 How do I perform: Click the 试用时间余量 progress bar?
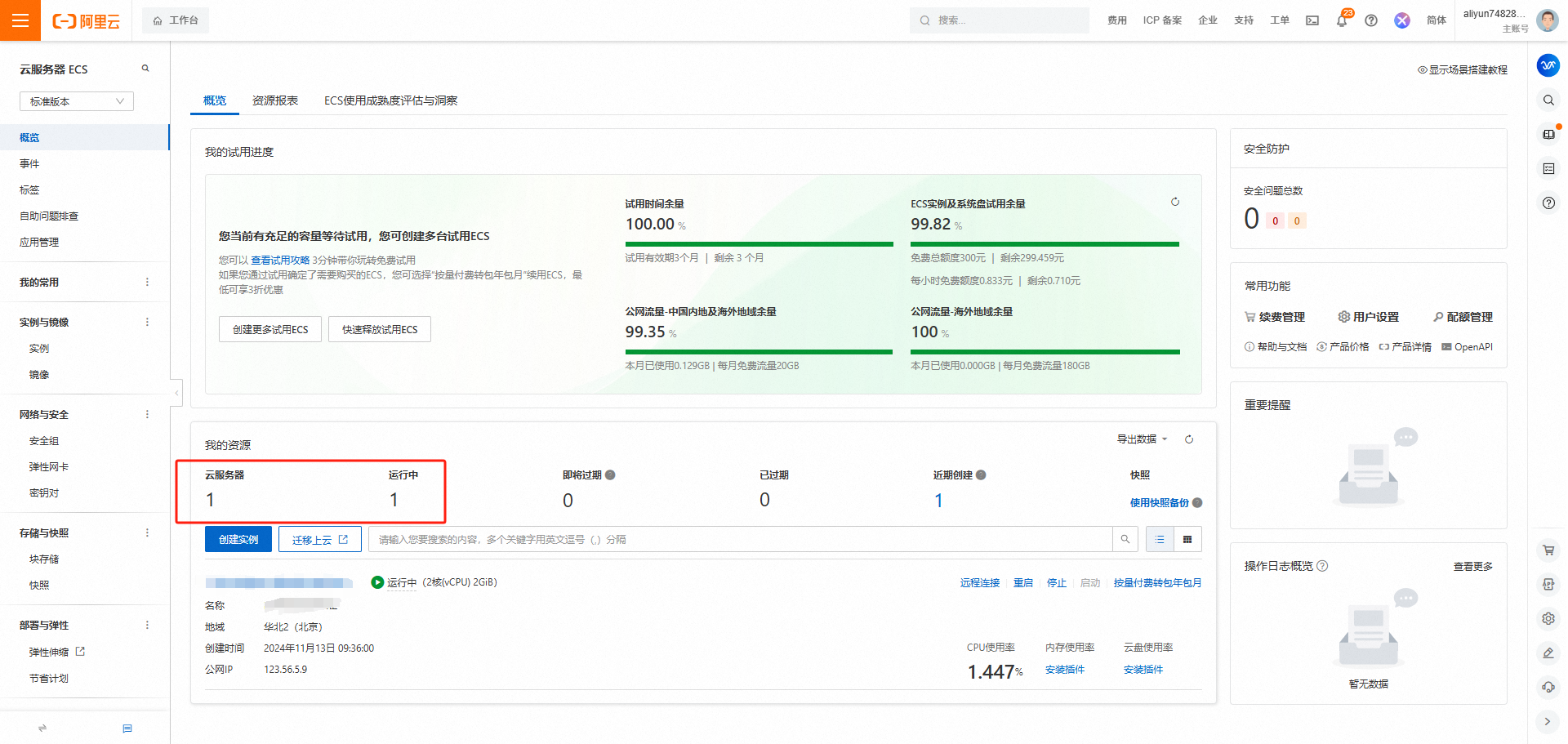tap(759, 243)
